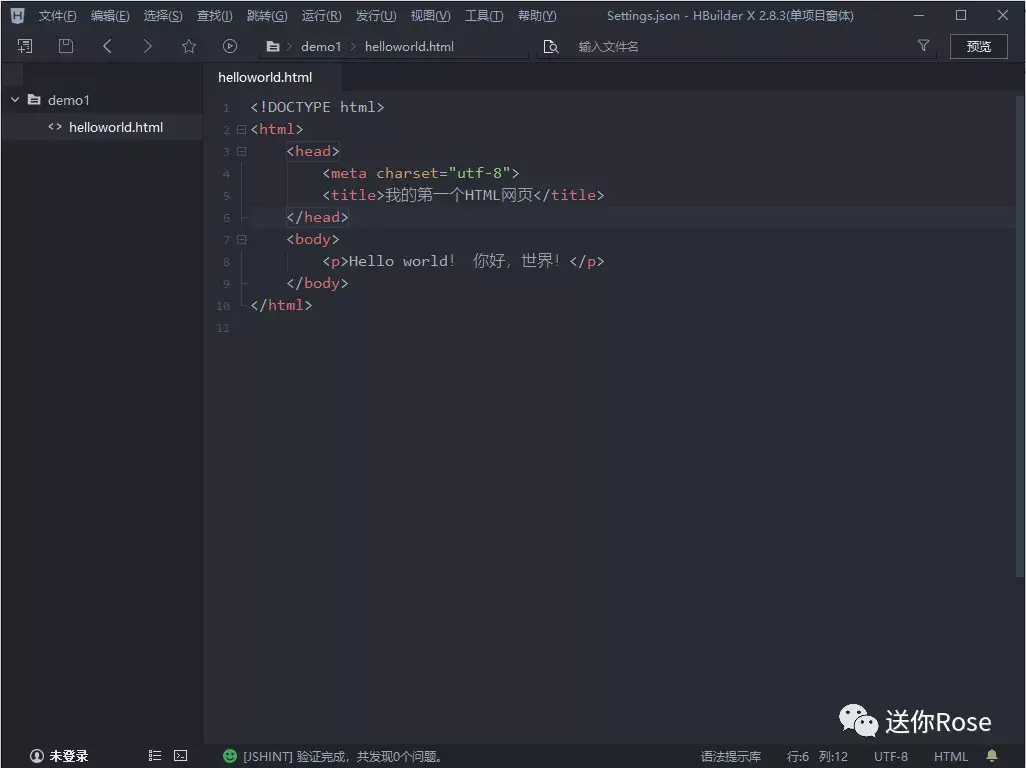Open the terminal icon in status bar

pos(180,756)
